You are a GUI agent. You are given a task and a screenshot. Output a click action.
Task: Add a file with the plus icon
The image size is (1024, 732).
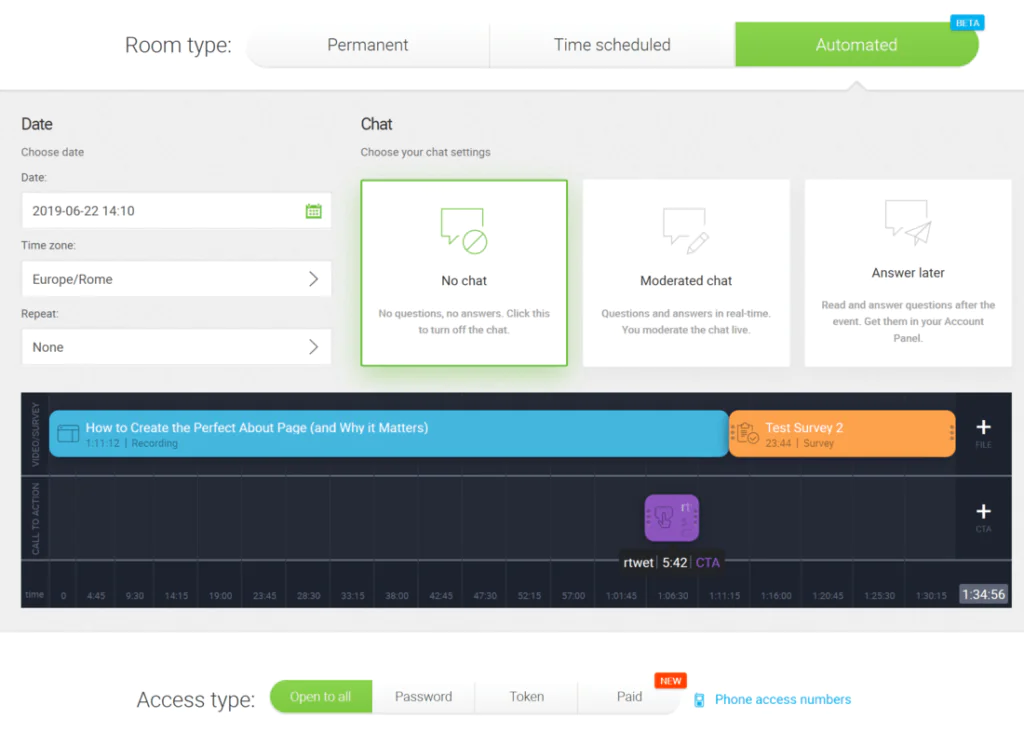click(983, 428)
